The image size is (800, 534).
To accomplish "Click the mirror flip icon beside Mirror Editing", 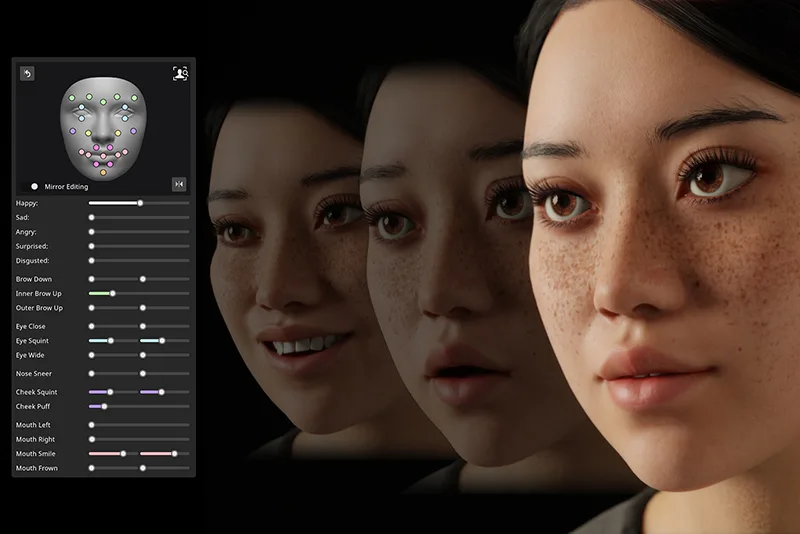I will pos(179,184).
